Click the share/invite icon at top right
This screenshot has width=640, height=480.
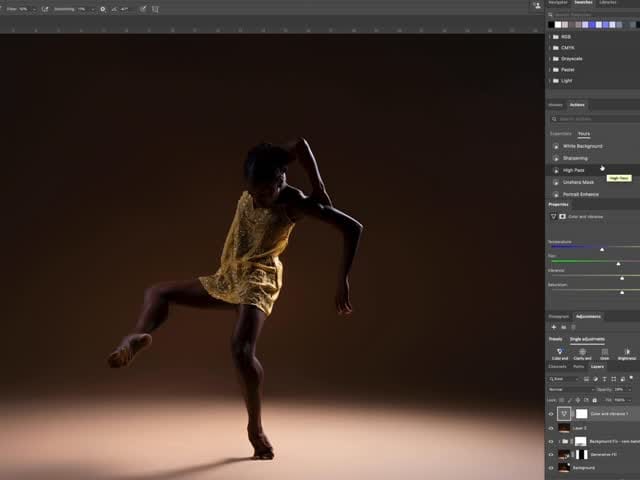click(x=537, y=5)
